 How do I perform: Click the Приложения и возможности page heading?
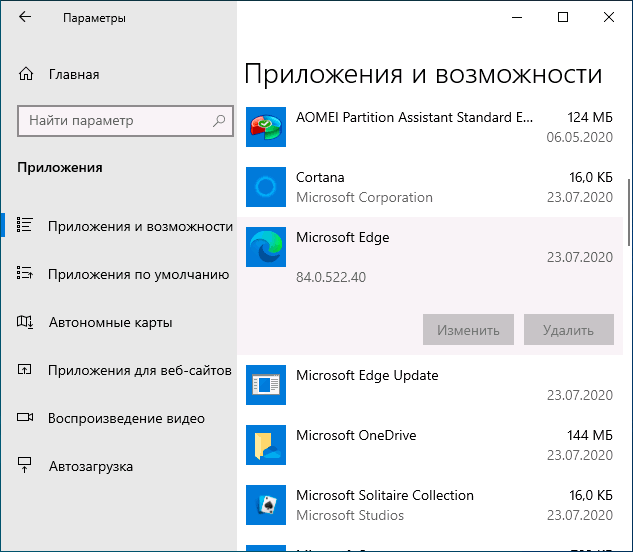423,74
